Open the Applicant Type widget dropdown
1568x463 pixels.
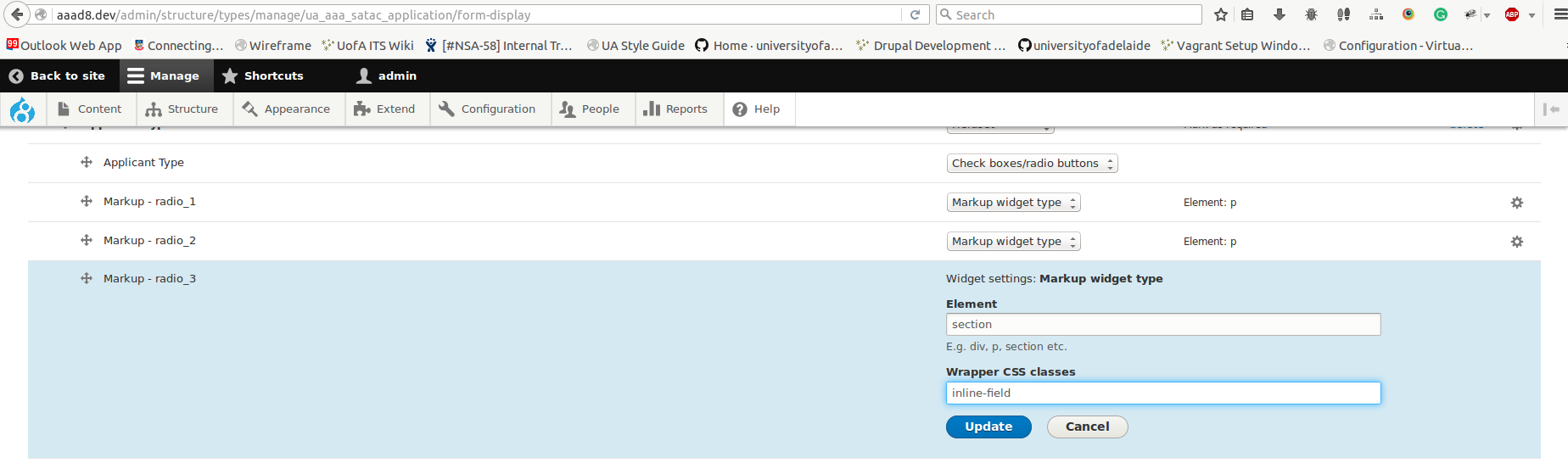(x=1032, y=164)
